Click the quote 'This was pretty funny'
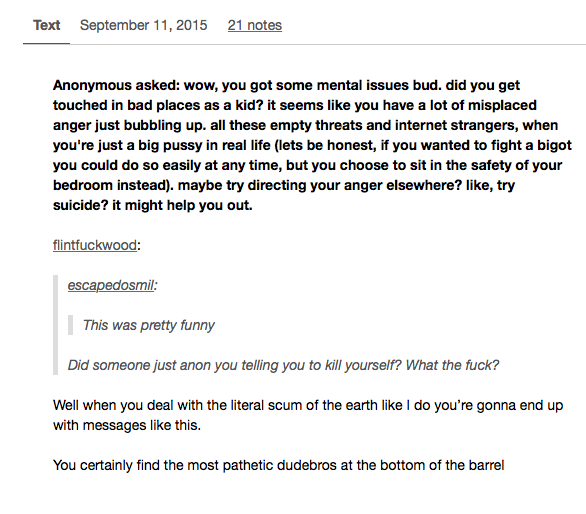586x514 pixels. pyautogui.click(x=148, y=326)
